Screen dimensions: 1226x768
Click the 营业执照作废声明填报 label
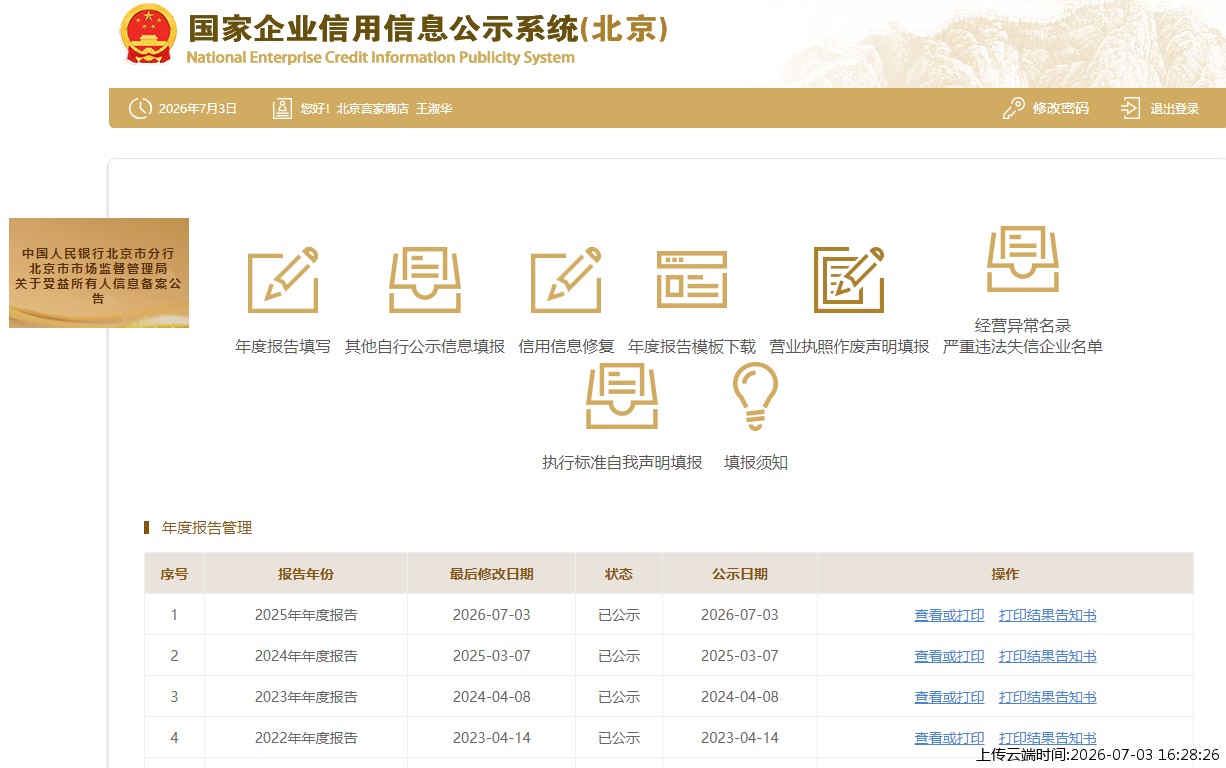[x=849, y=347]
